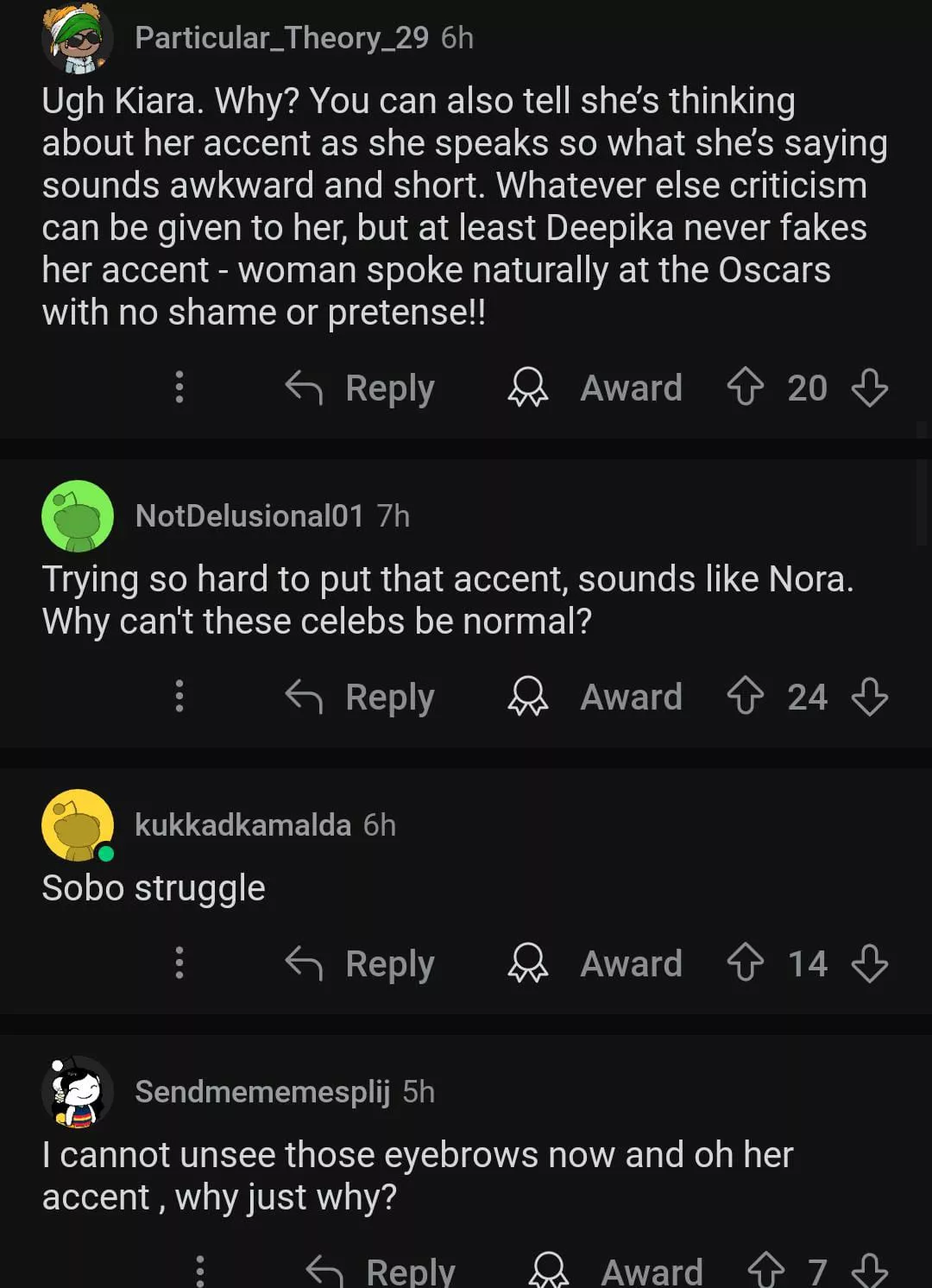Open kukkadkamalda's yellow avatar
The image size is (932, 1288).
click(x=78, y=825)
